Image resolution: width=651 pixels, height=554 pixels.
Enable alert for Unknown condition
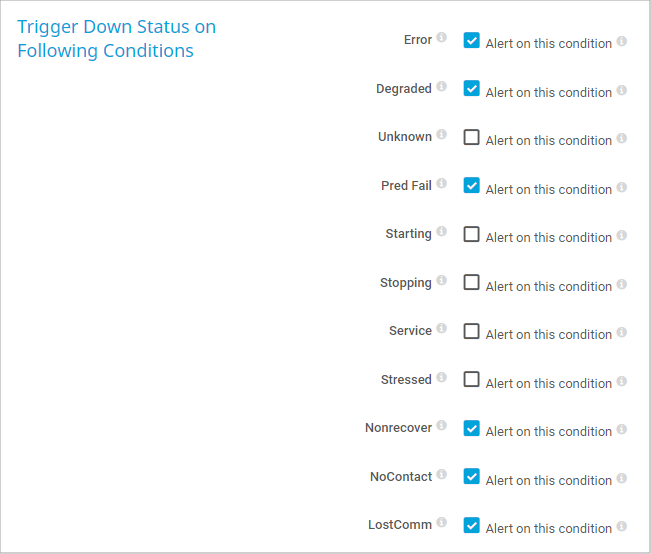[x=472, y=138]
